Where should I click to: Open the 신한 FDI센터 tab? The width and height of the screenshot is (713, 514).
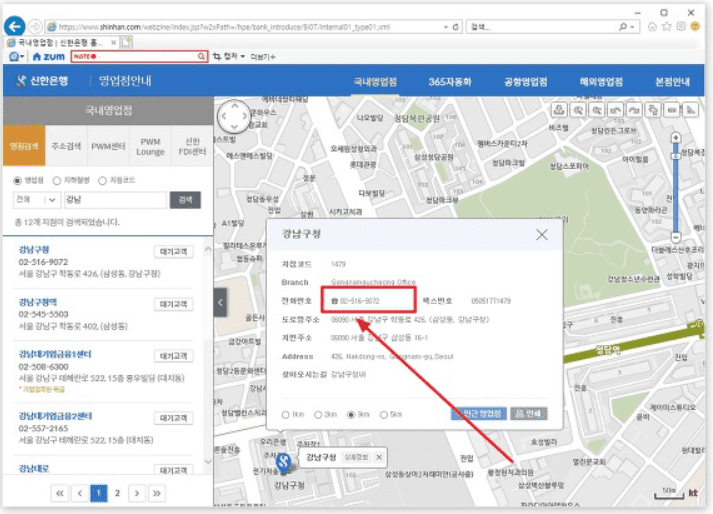192,146
